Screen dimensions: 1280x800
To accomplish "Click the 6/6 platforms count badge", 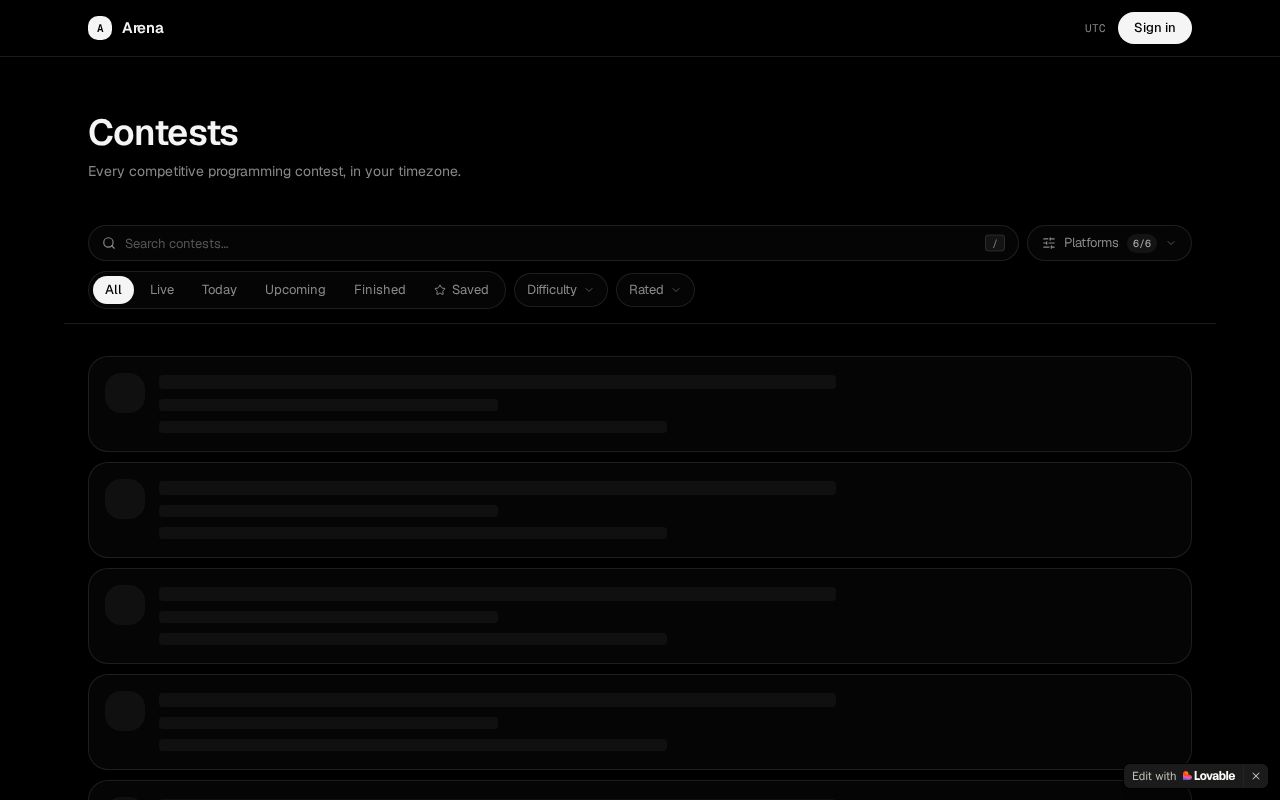I will (1142, 243).
